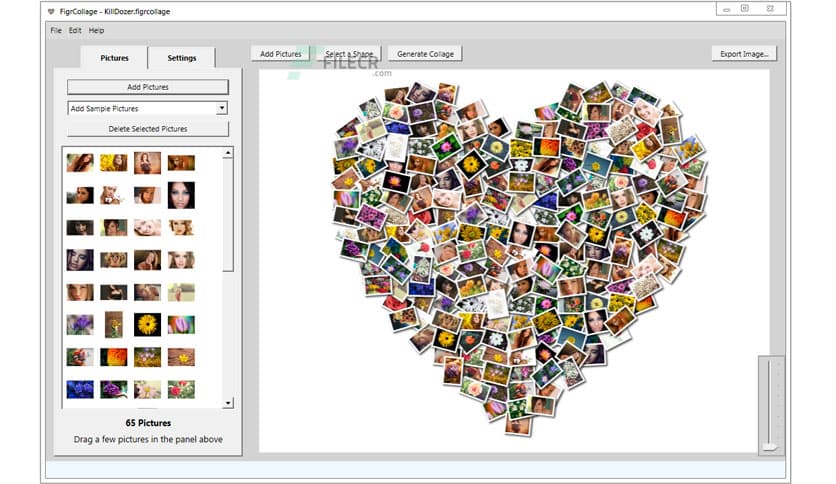Select the figure in pale field thumbnail
Screen dimensions: 836x484
click(181, 292)
